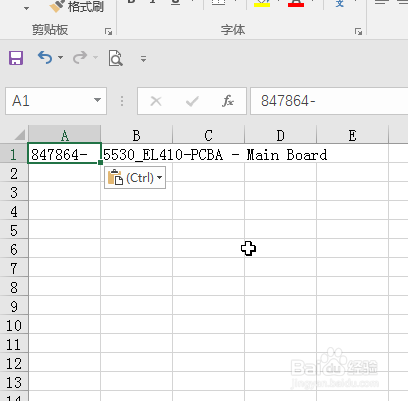Expand the Name Box dropdown arrow
Viewport: 408px width, 401px height.
[x=97, y=100]
